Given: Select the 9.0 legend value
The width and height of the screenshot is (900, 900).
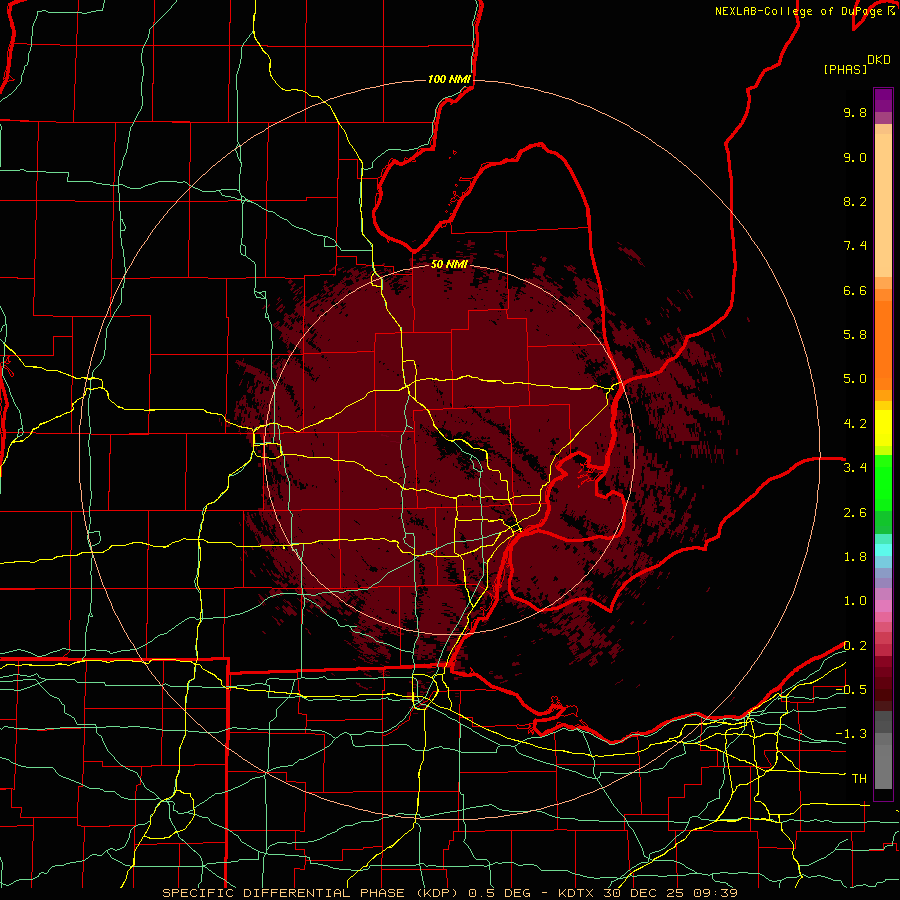Looking at the screenshot, I should (855, 157).
